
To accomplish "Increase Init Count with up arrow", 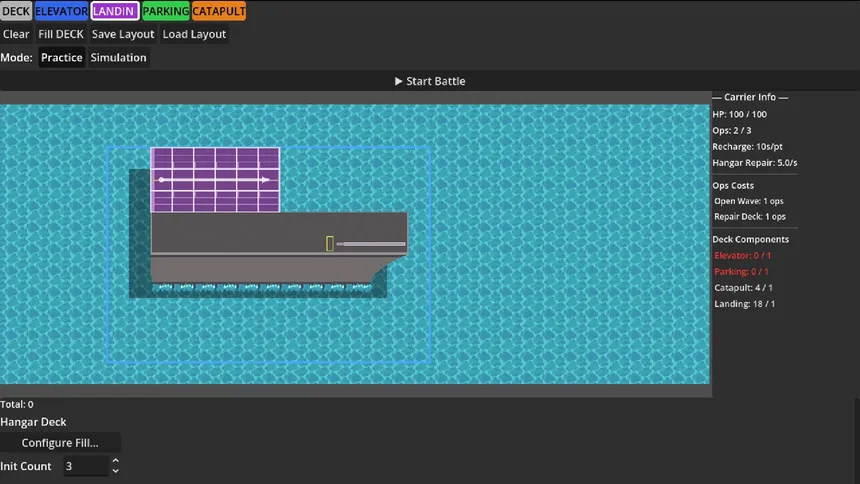I will [115, 462].
